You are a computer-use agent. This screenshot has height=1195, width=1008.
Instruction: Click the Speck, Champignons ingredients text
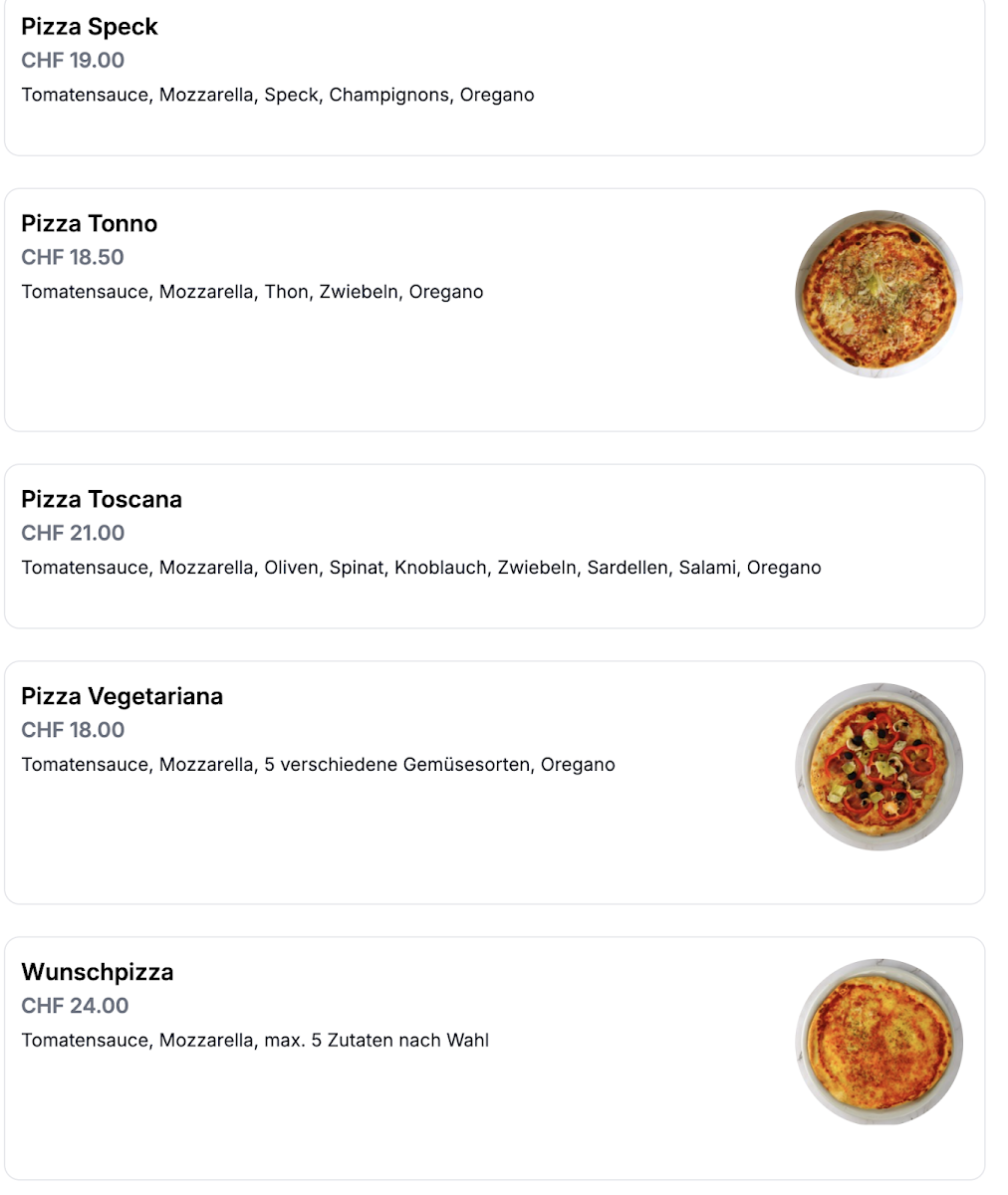278,96
